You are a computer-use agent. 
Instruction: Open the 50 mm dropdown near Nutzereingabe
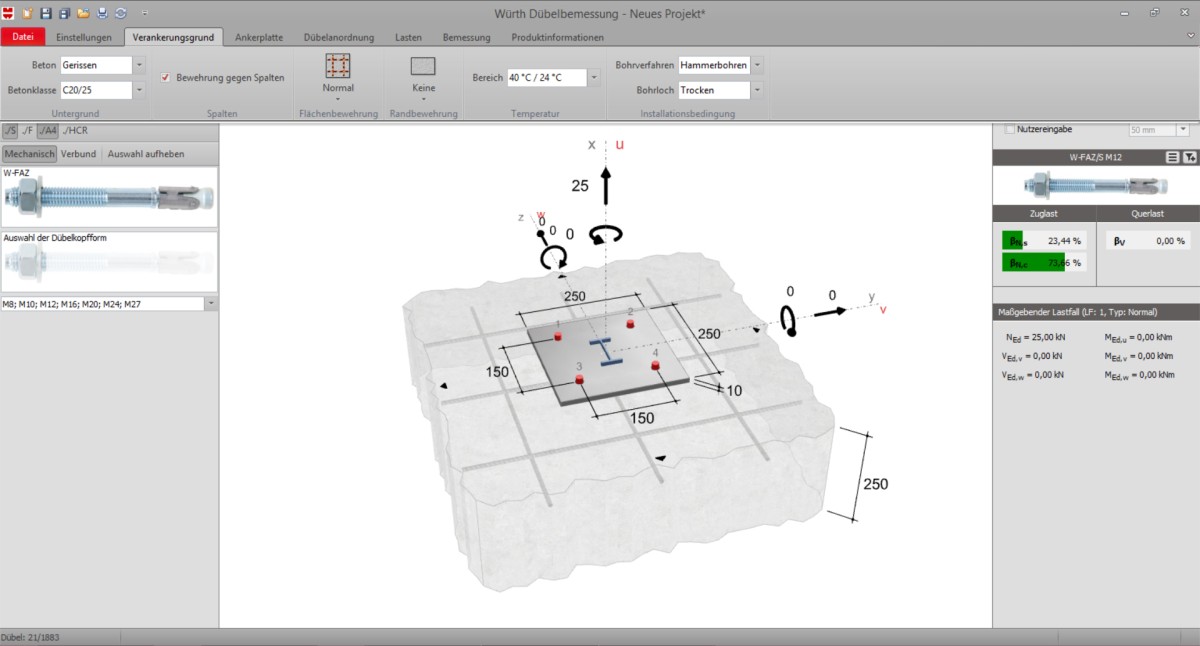point(1183,130)
